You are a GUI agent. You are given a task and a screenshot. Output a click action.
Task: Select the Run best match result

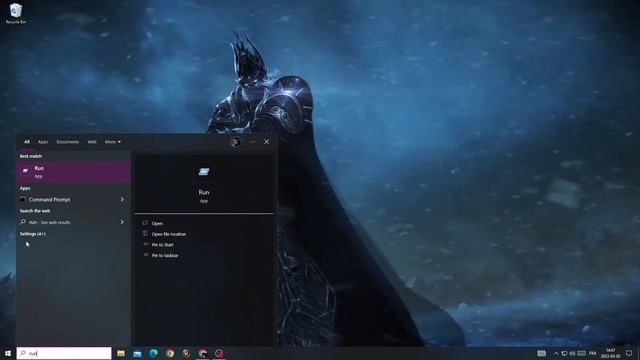coord(73,172)
